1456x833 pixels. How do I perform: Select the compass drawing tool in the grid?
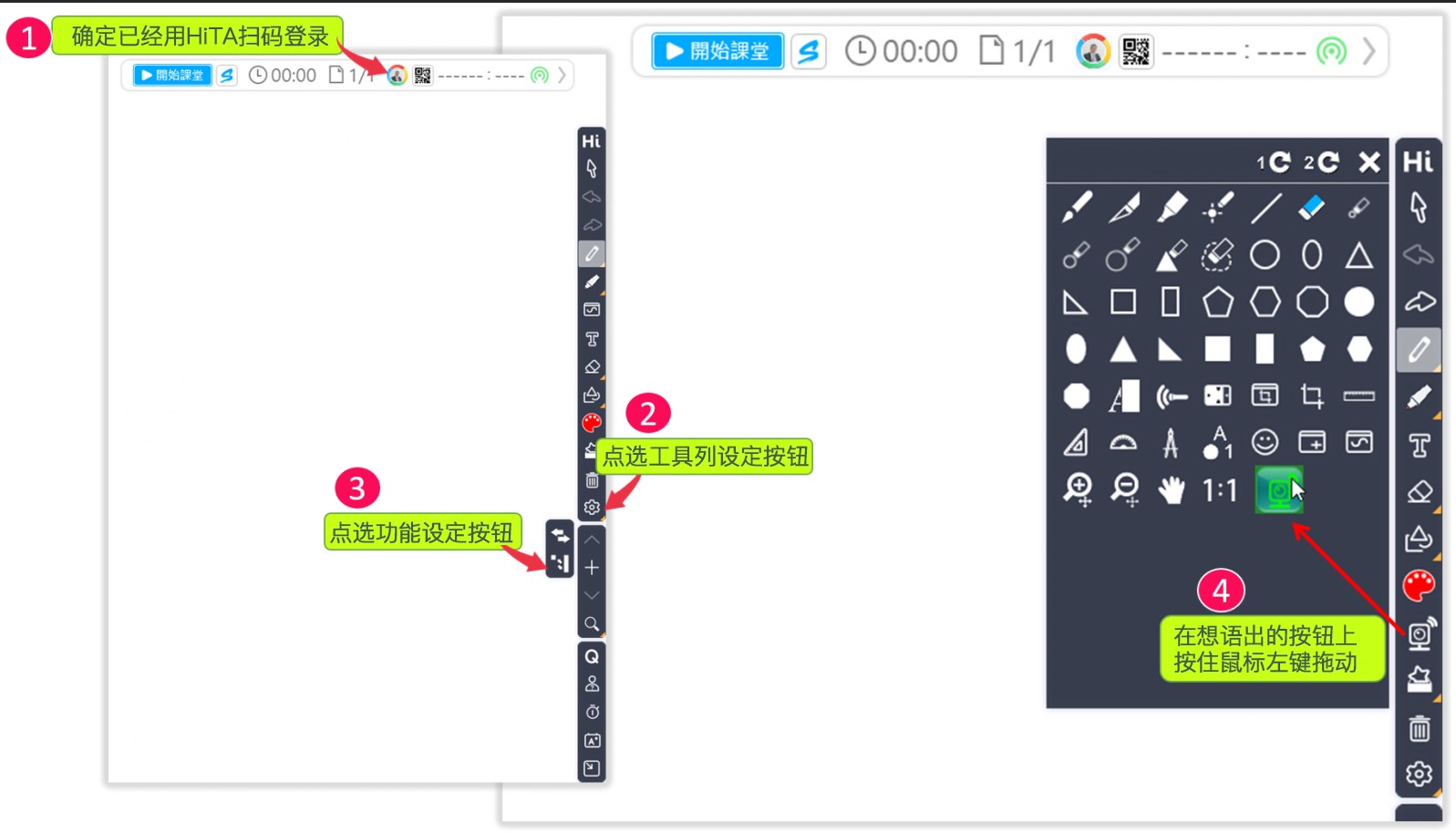click(1171, 443)
